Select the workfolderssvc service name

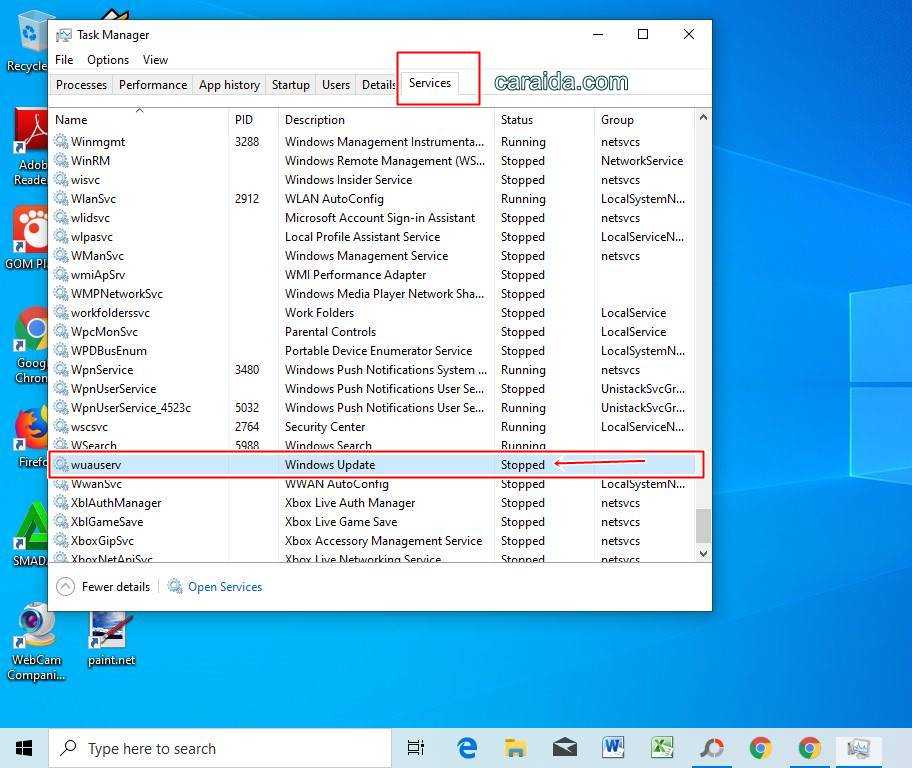coord(111,312)
